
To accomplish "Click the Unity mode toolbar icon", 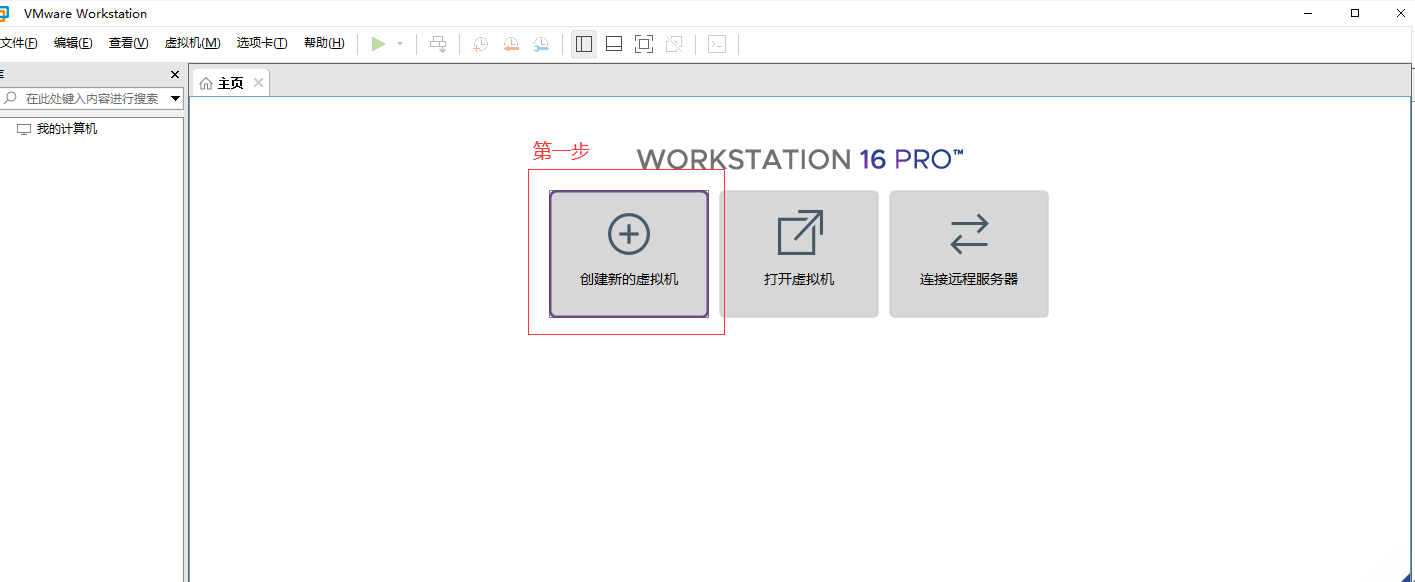I will click(674, 44).
